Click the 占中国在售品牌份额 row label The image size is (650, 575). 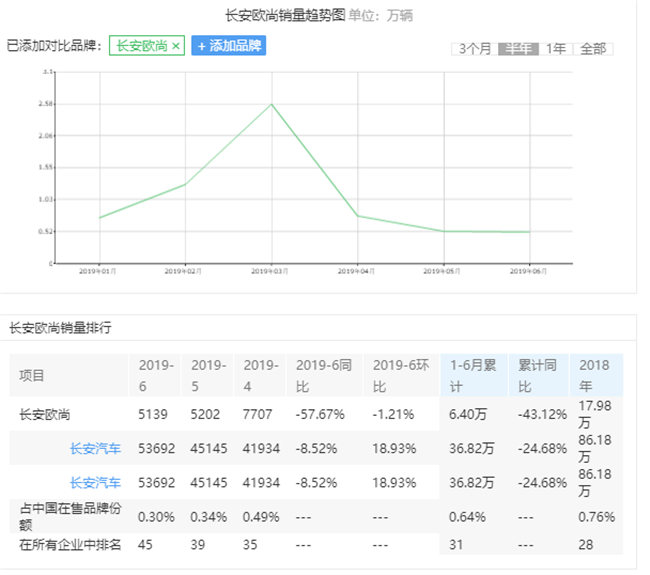[x=70, y=517]
